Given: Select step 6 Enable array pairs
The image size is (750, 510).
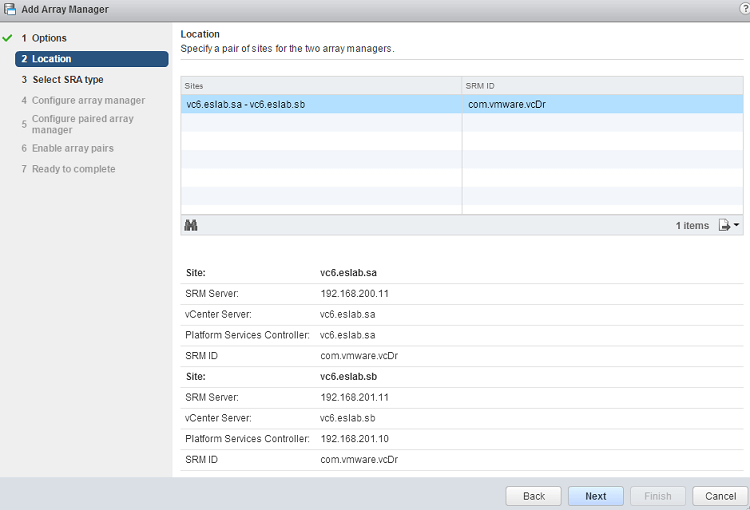Looking at the screenshot, I should coord(72,148).
